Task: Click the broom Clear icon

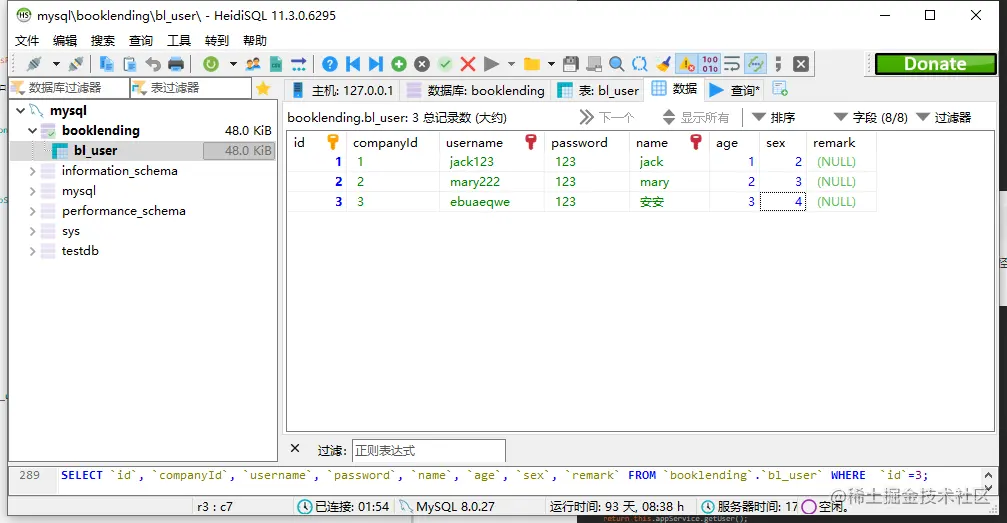Action: click(663, 64)
